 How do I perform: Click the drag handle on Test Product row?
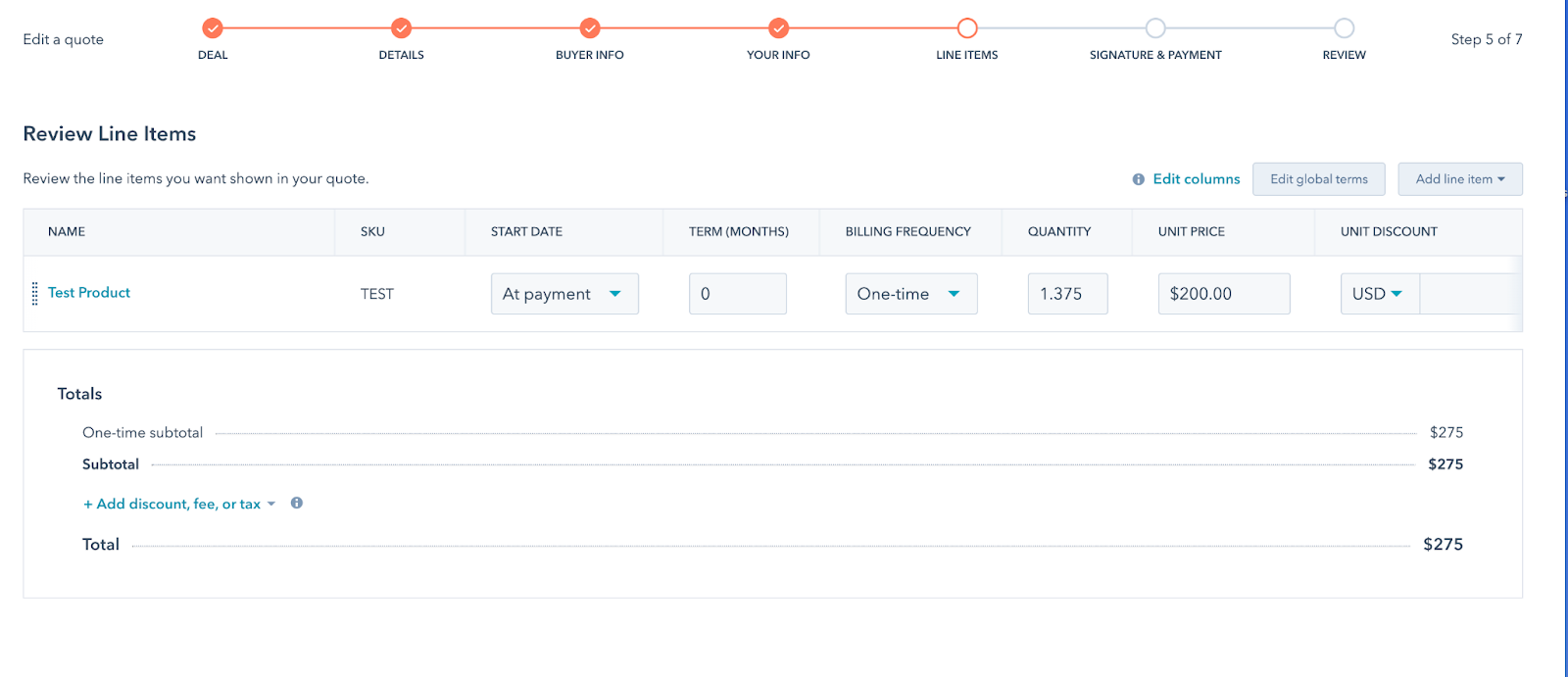[x=35, y=293]
